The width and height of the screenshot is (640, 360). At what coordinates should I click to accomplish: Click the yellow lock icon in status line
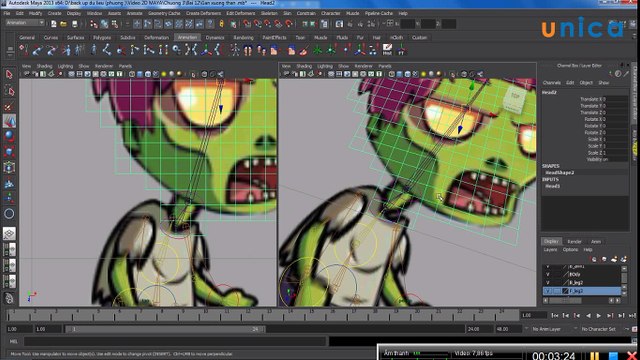pos(221,24)
